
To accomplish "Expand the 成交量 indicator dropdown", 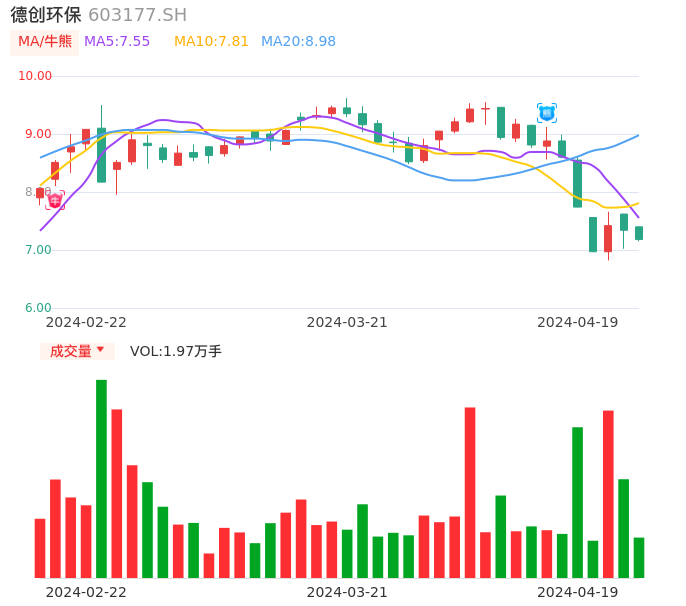I will (77, 351).
